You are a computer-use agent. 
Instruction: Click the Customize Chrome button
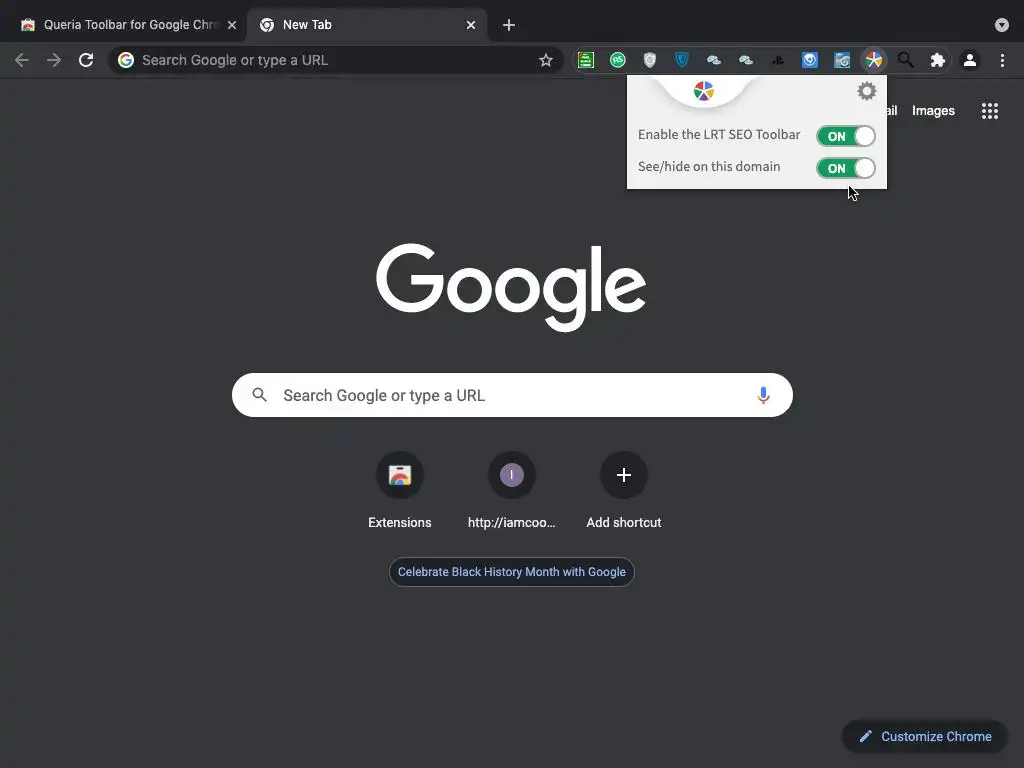pos(925,736)
